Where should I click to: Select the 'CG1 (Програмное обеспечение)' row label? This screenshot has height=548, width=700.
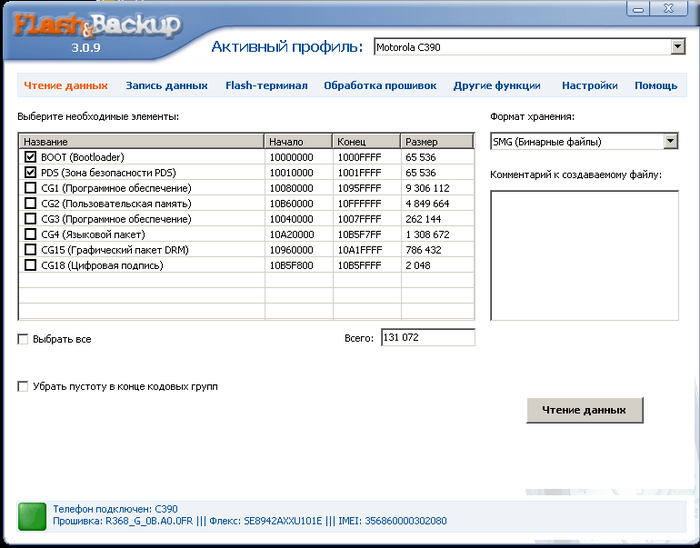tap(116, 188)
